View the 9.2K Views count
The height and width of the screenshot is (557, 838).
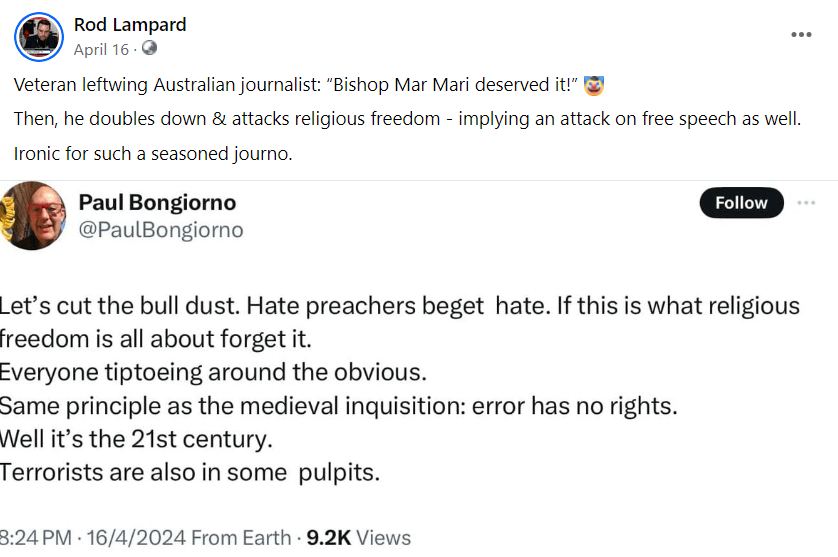358,537
